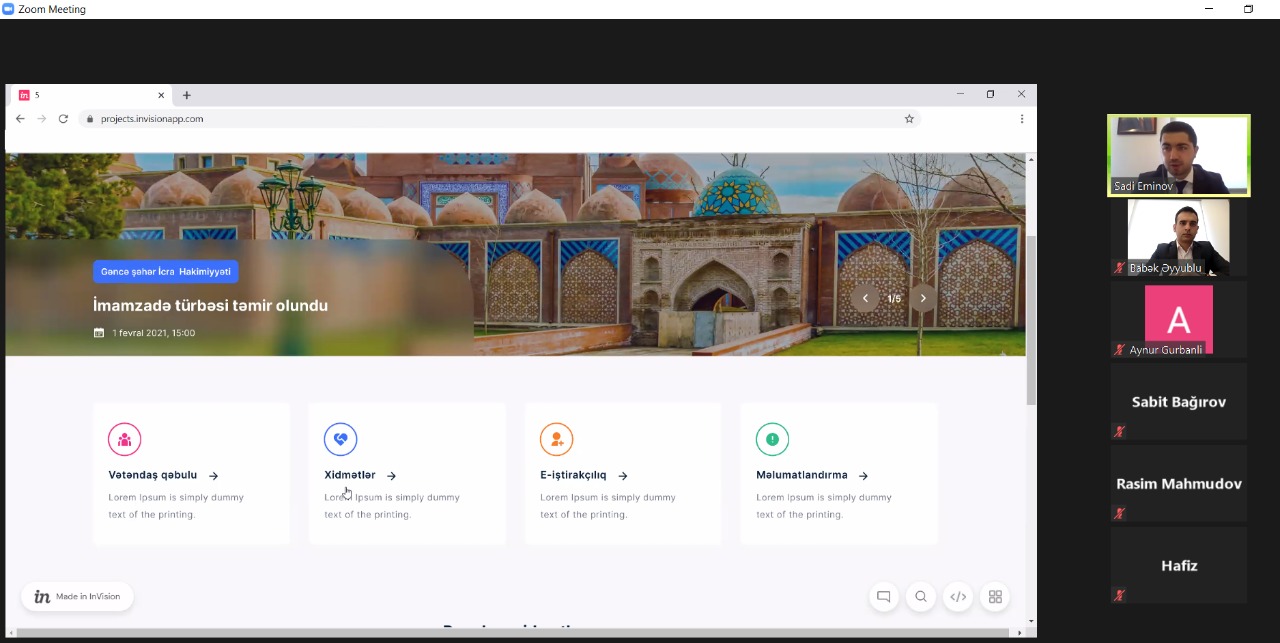Click muted mic icon on Rasim Mahmudov tile
Viewport: 1280px width, 643px height.
pos(1119,514)
